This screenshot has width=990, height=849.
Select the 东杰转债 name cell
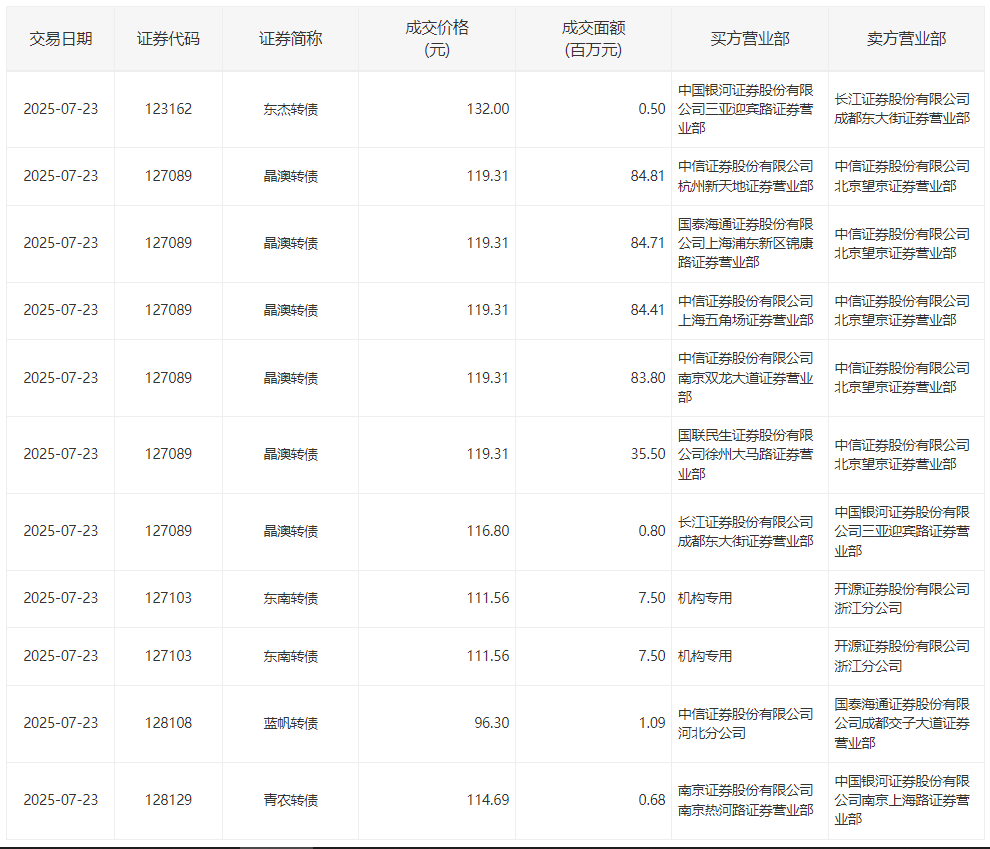pos(290,109)
